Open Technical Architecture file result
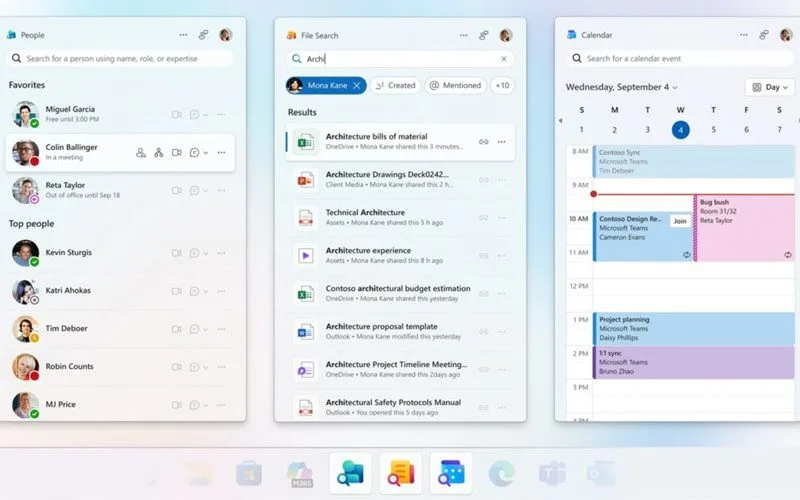The width and height of the screenshot is (800, 500). click(365, 212)
